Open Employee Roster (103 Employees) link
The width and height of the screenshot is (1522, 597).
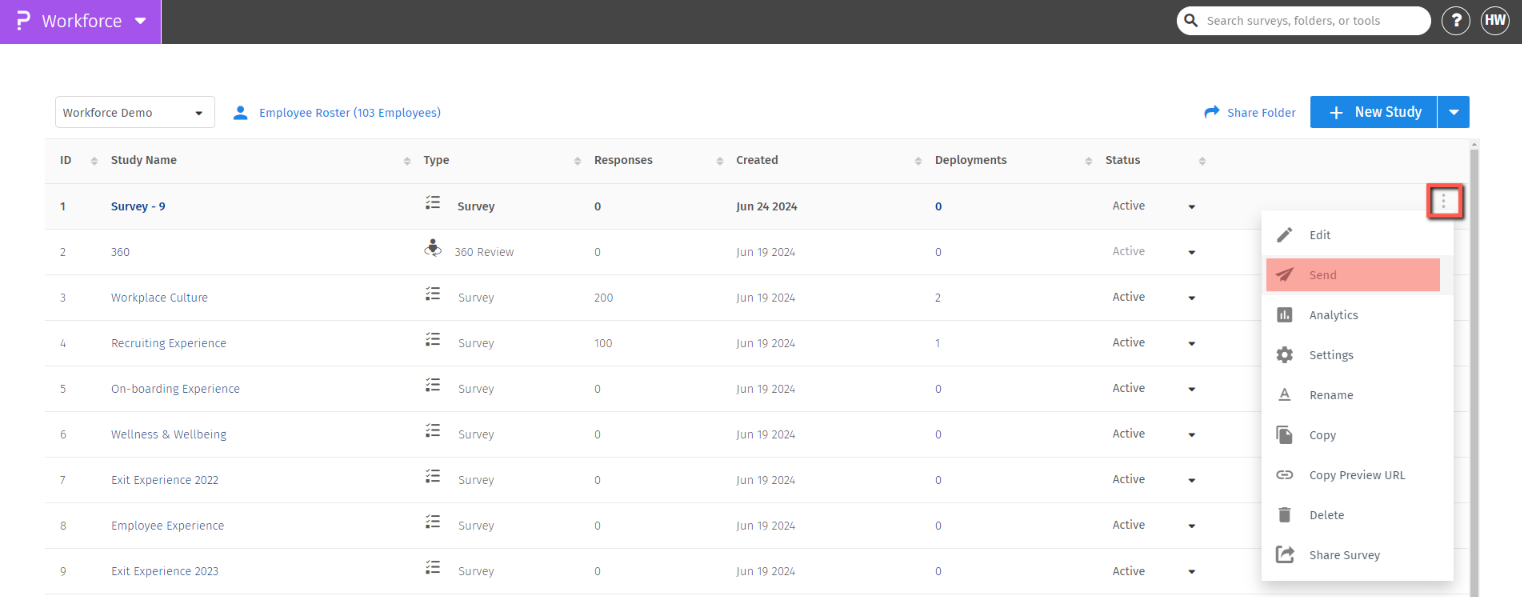[x=349, y=113]
